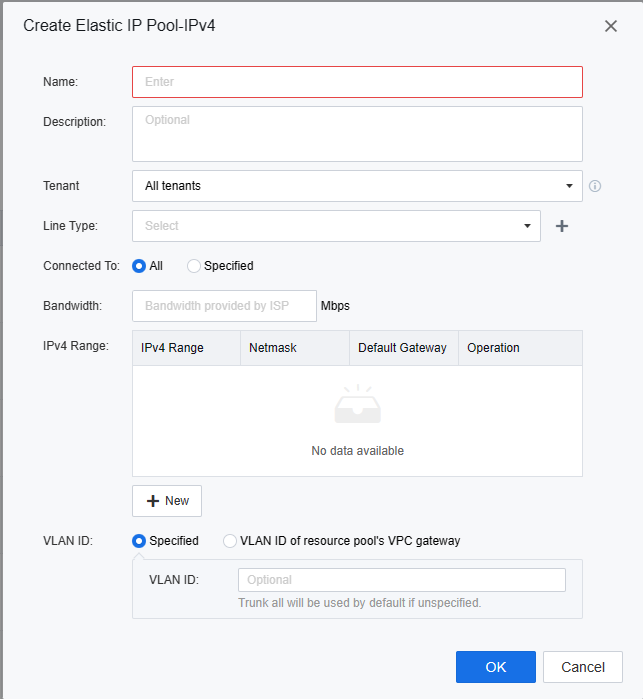Click the optional VLAN ID text field
This screenshot has width=643, height=699.
pyautogui.click(x=401, y=580)
